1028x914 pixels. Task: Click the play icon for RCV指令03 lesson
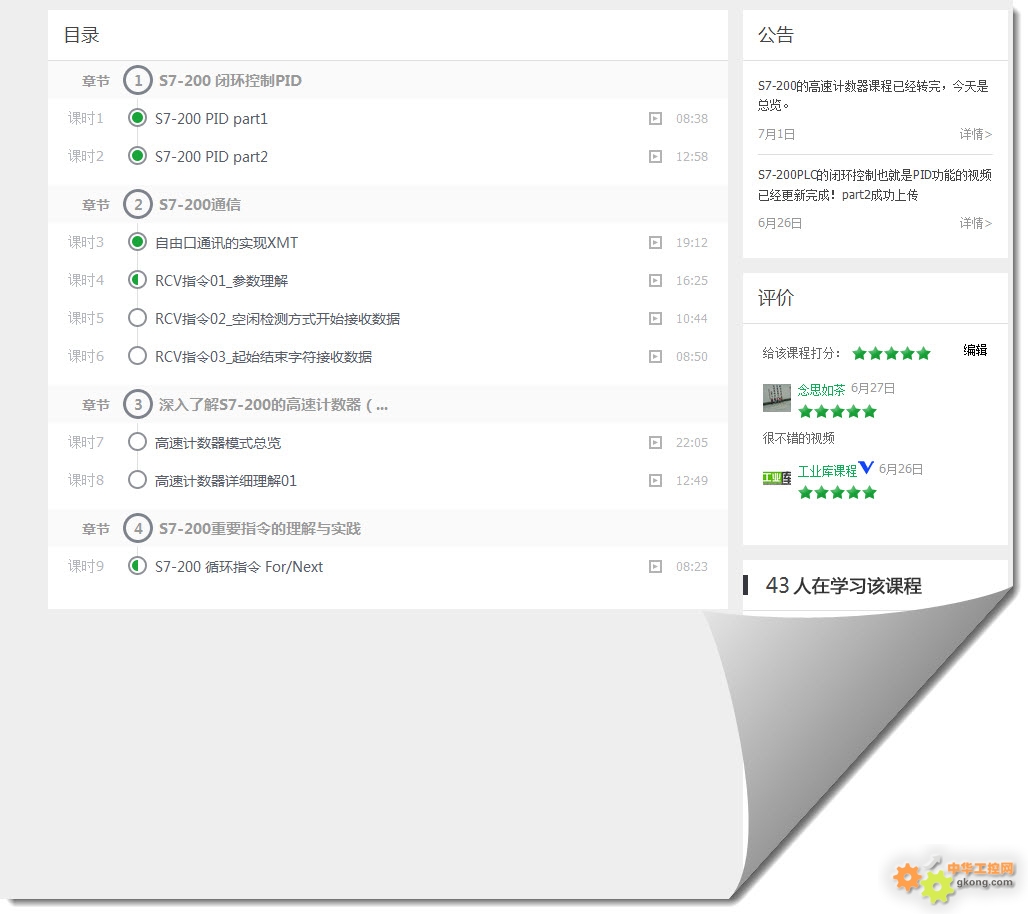click(x=655, y=357)
